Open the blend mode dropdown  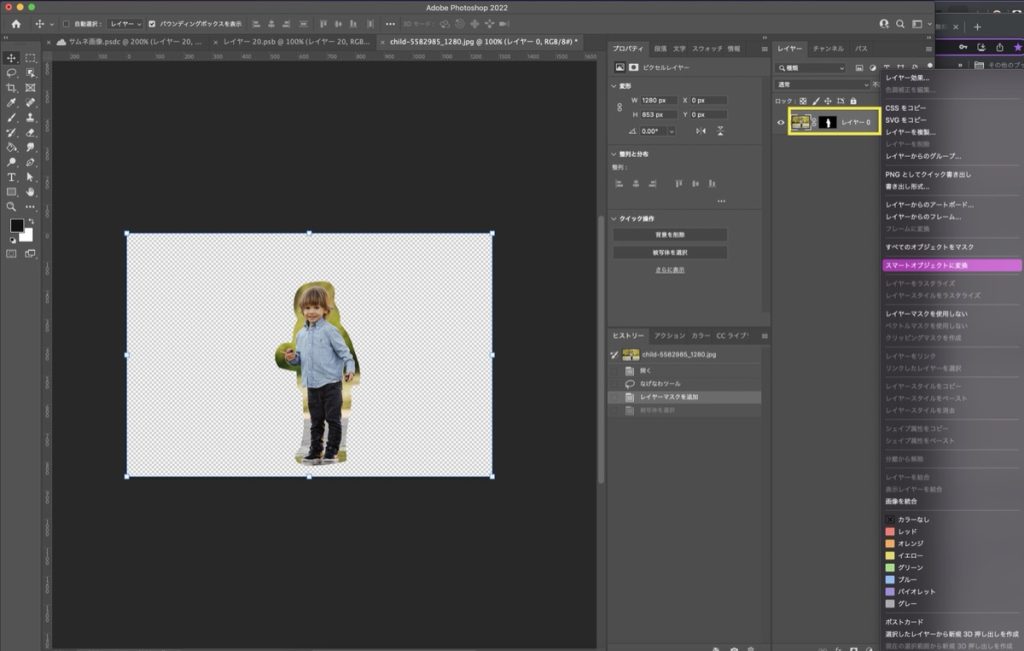pos(823,85)
